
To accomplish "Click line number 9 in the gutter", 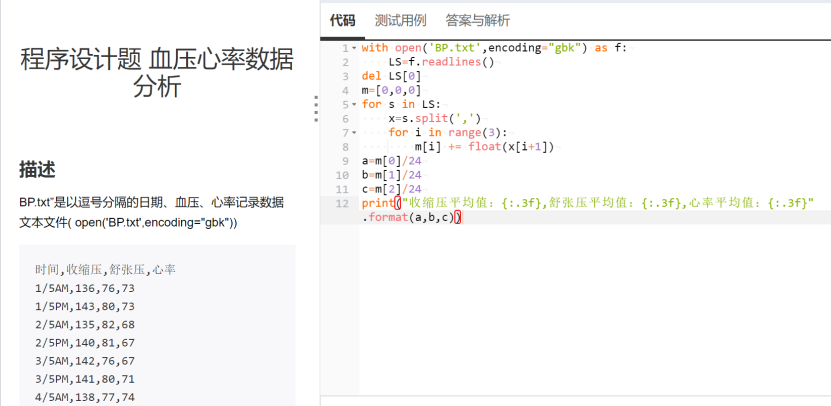I will pos(346,161).
